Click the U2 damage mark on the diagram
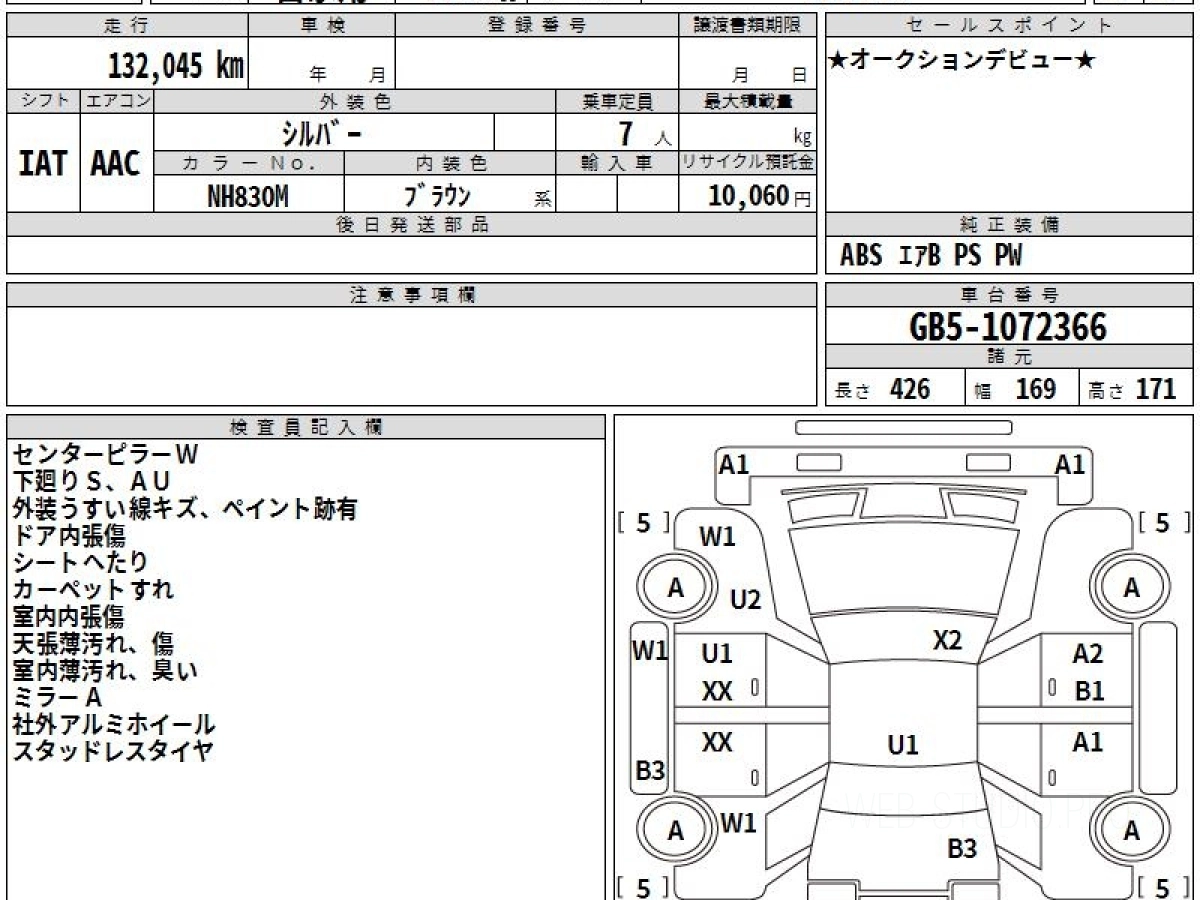Viewport: 1200px width, 900px height. pos(746,600)
